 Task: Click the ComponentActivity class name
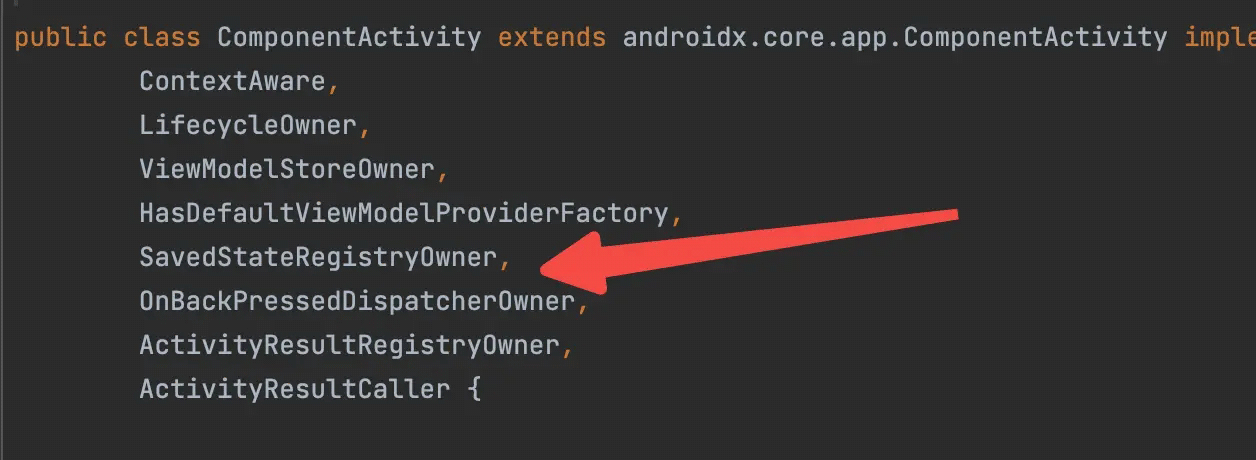(x=349, y=38)
